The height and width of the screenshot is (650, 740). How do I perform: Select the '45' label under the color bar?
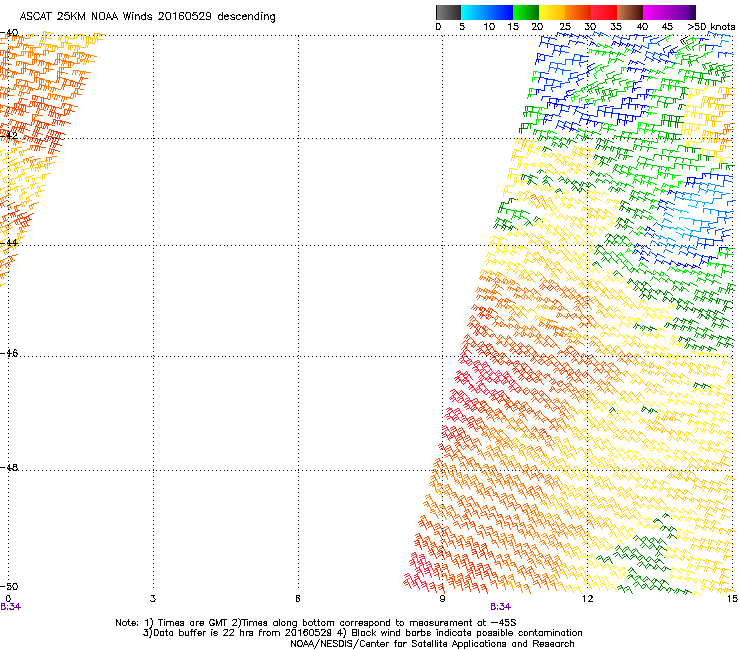tap(667, 27)
